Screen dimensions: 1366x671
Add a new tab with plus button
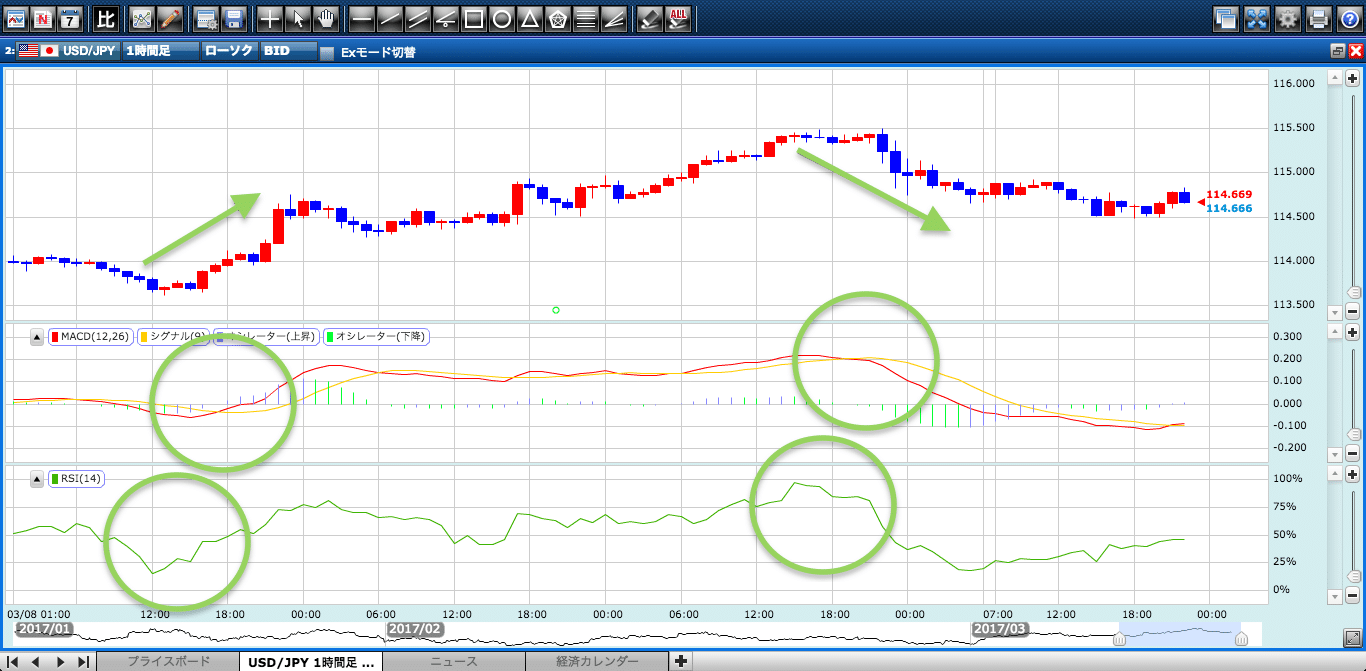(x=681, y=661)
